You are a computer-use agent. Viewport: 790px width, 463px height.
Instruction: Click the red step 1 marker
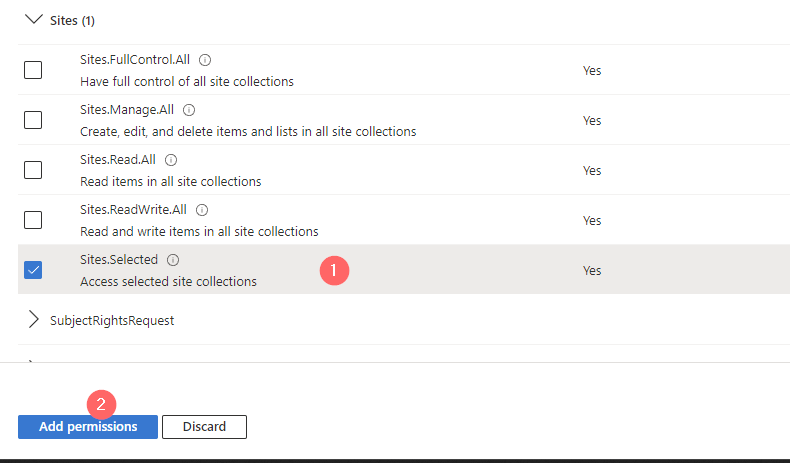click(x=334, y=270)
